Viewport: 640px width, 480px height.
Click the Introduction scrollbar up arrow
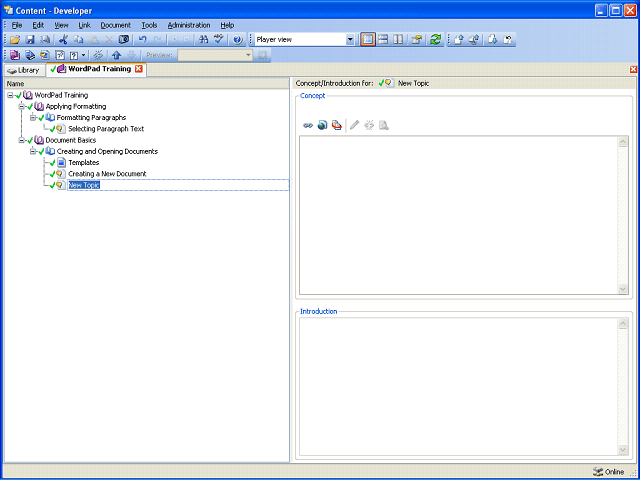coord(622,324)
